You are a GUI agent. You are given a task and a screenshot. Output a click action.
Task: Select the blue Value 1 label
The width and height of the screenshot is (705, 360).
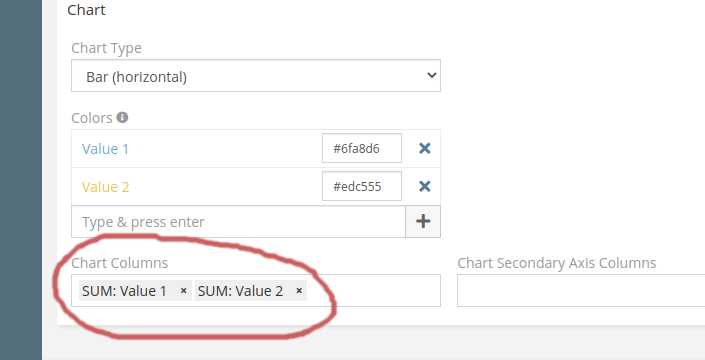pos(105,149)
